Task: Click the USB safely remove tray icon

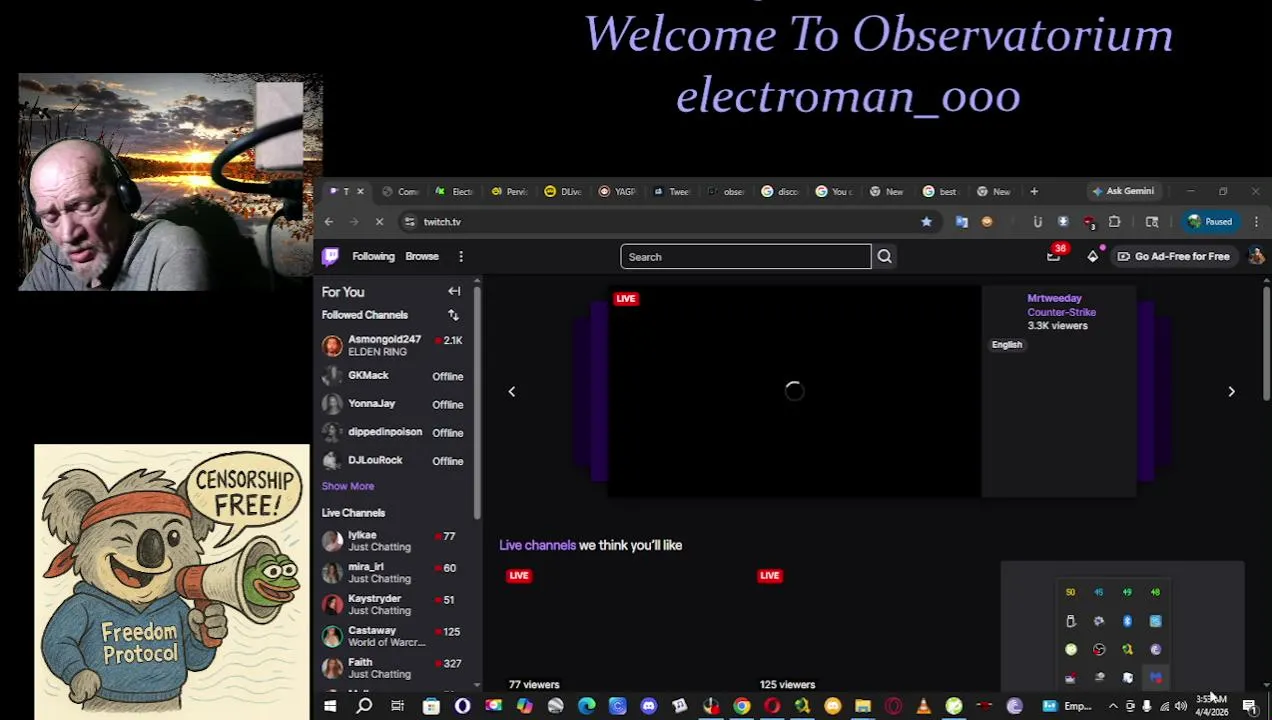Action: coord(1070,621)
